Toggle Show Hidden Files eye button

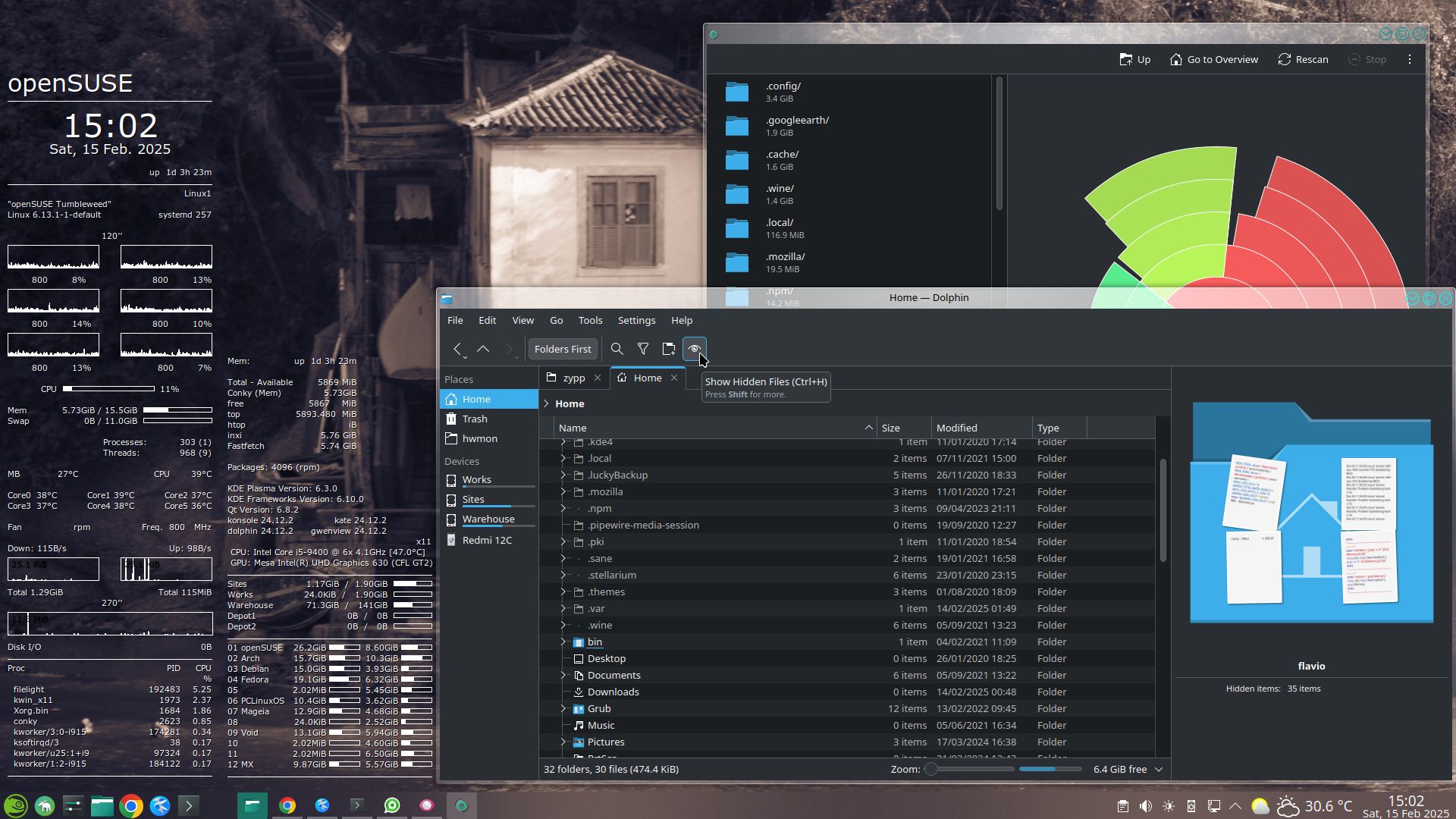(x=694, y=349)
